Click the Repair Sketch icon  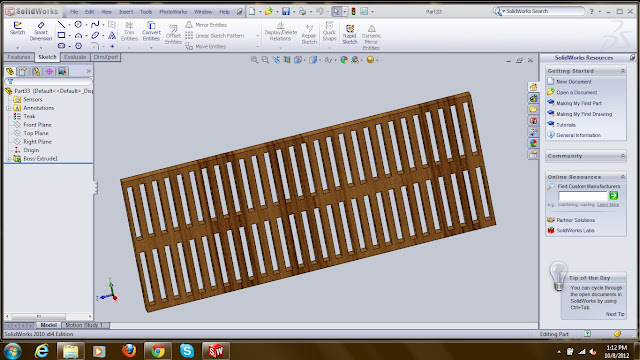tap(309, 34)
